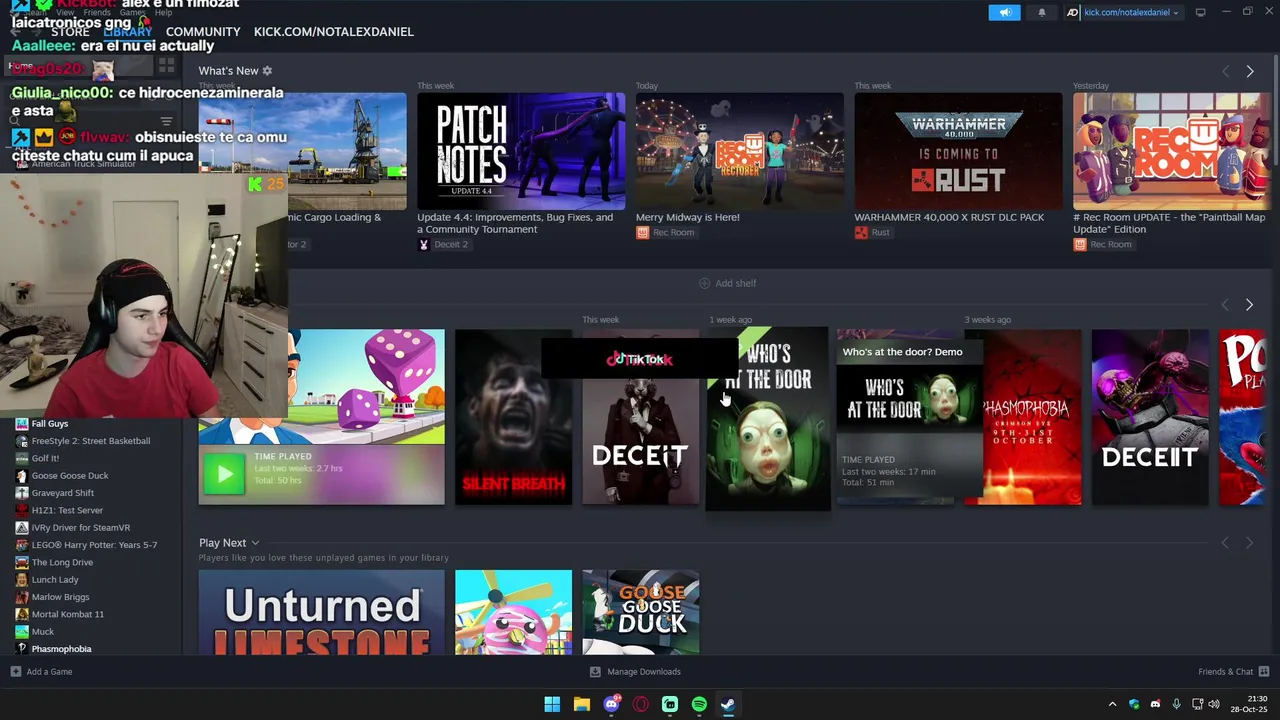Expand the Play Next shelf dropdown
The height and width of the screenshot is (720, 1280).
tap(255, 543)
